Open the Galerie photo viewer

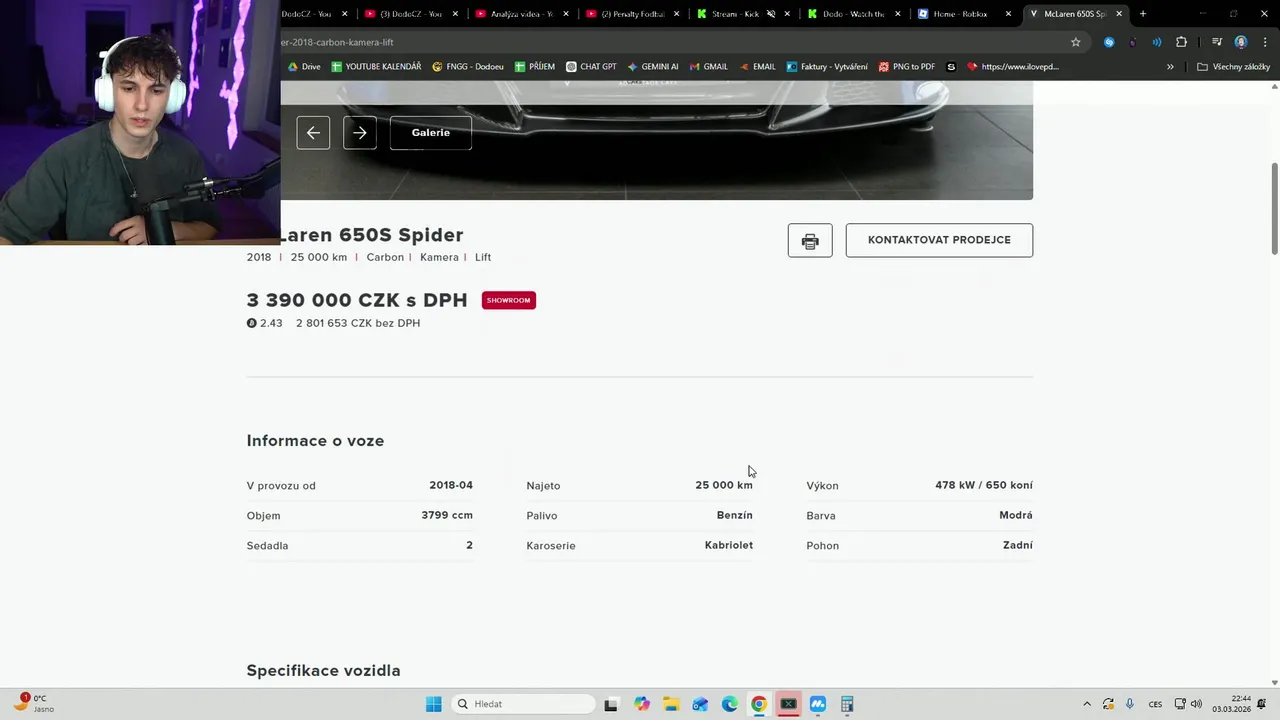[431, 133]
